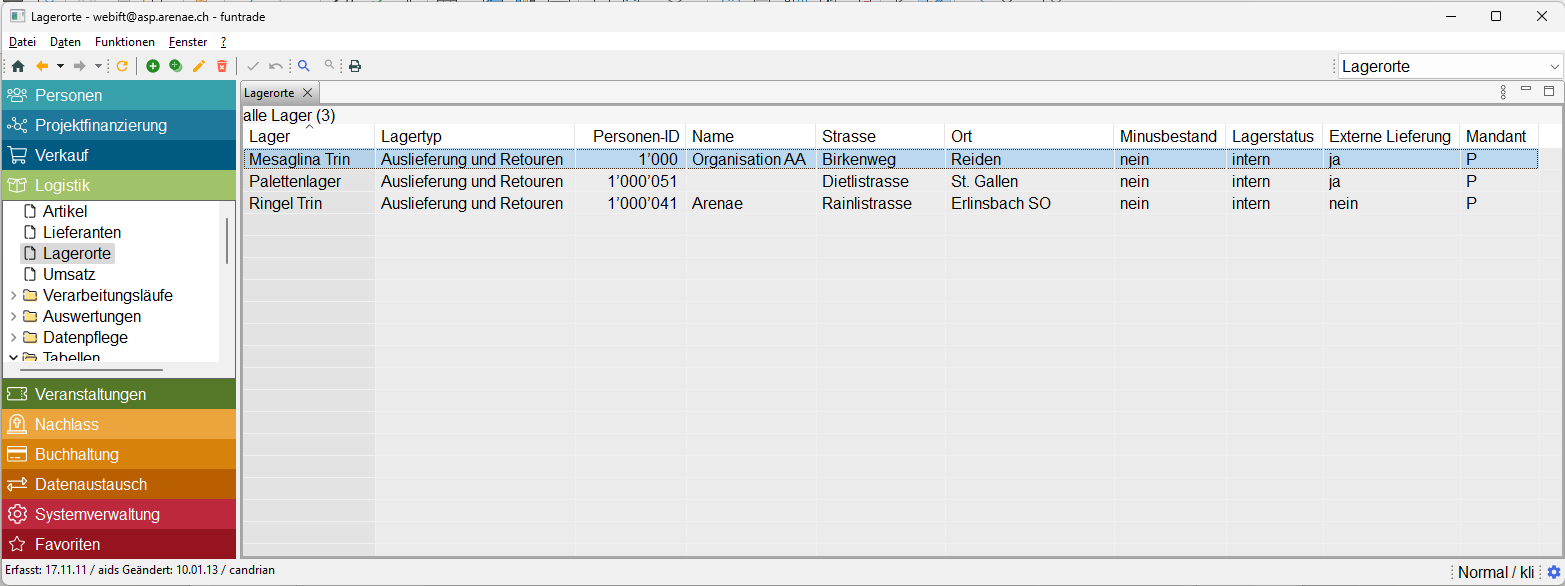Viewport: 1565px width, 586px height.
Task: Open back-navigation history dropdown arrow
Action: point(60,66)
